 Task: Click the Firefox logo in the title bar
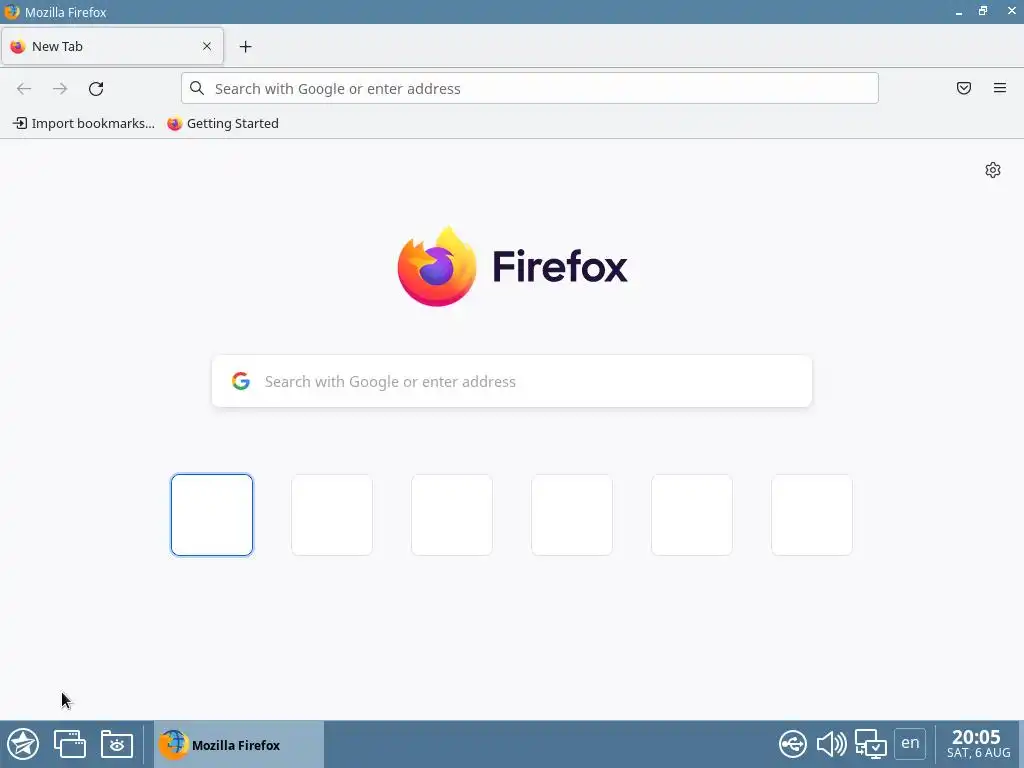pyautogui.click(x=12, y=12)
